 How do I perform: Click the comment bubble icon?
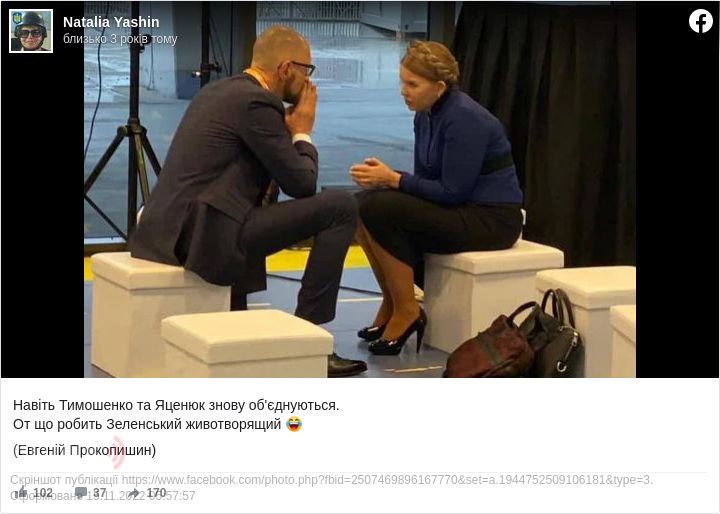81,492
